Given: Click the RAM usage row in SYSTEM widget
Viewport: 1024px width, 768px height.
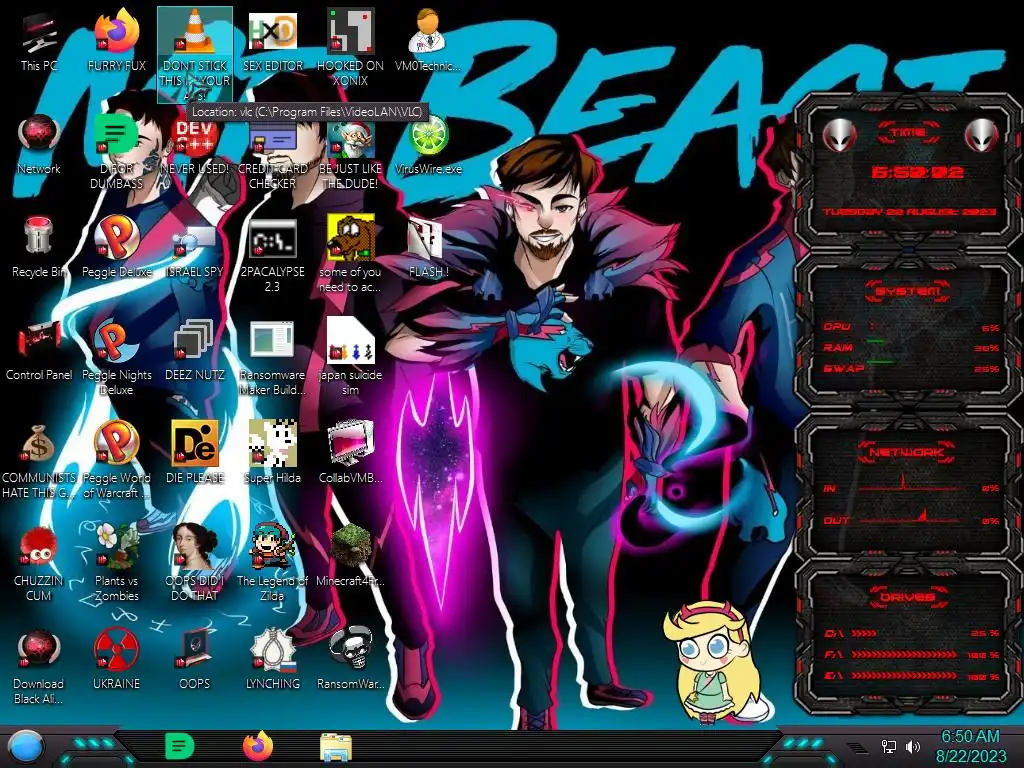Looking at the screenshot, I should point(911,347).
